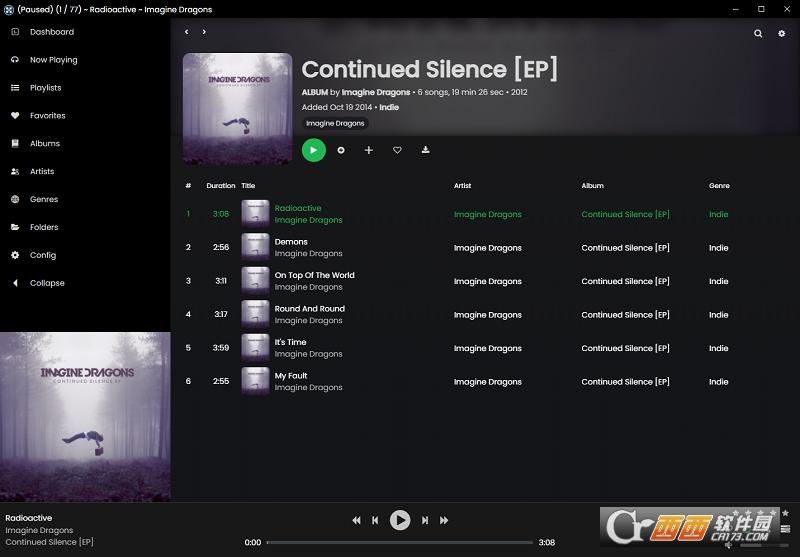
Task: Download the album with download icon
Action: pos(426,150)
